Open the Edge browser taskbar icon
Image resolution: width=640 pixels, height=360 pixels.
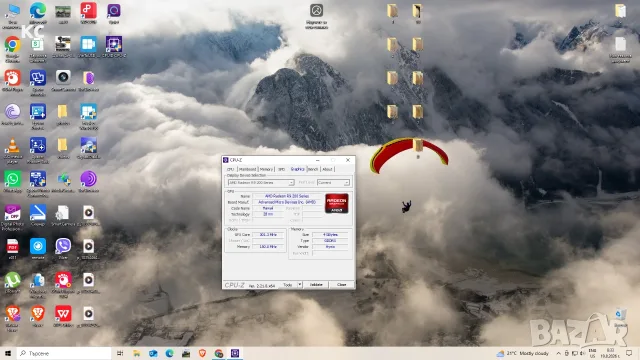pyautogui.click(x=169, y=353)
